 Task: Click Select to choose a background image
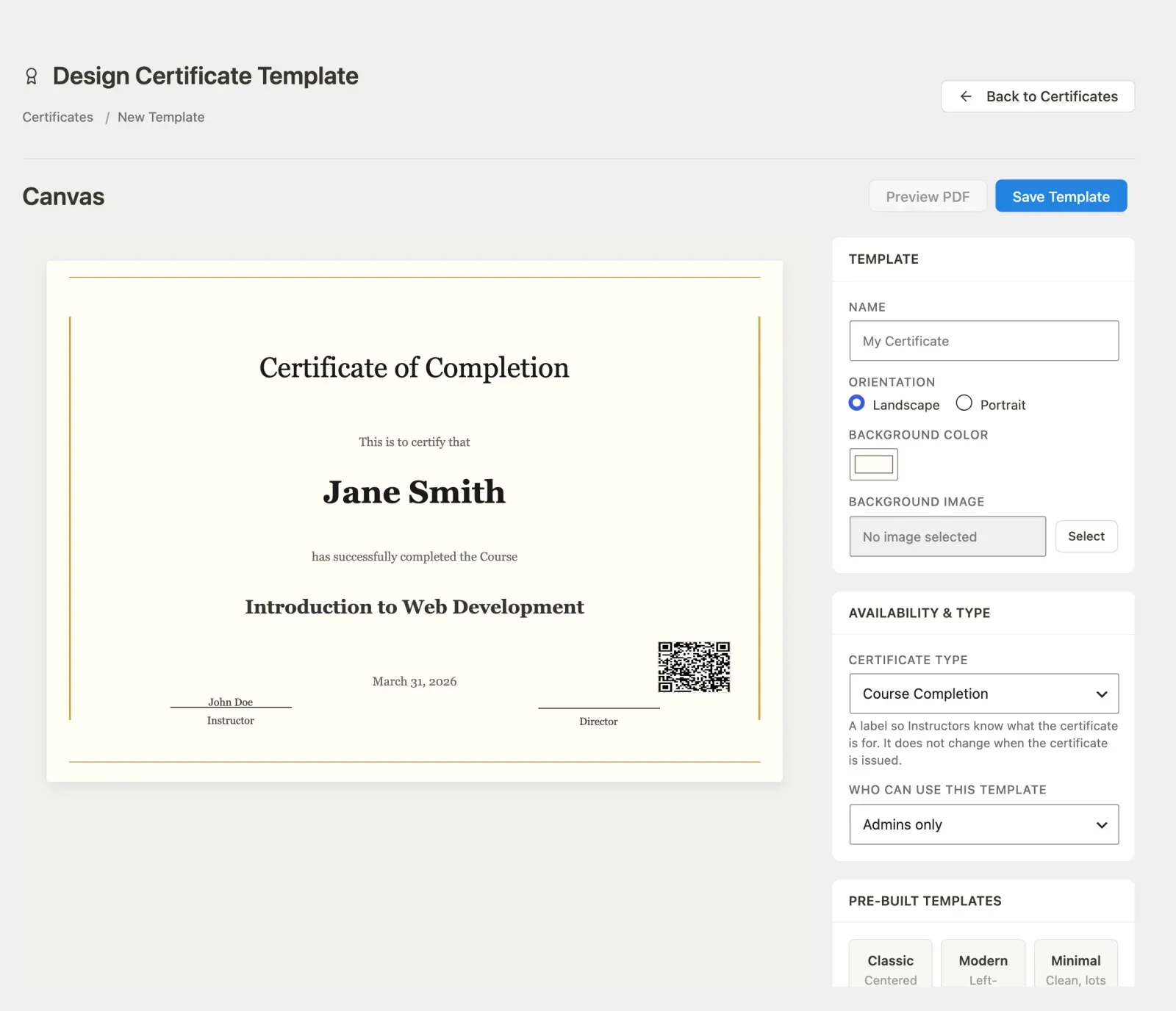(x=1086, y=536)
